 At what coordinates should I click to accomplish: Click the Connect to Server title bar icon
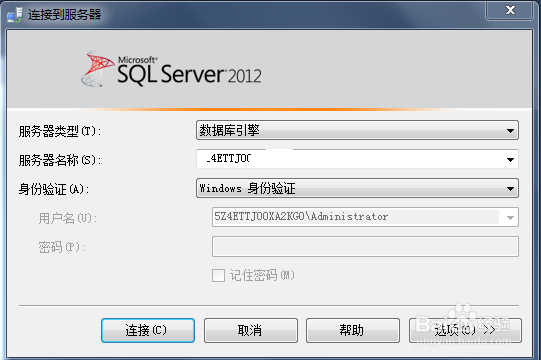click(x=14, y=14)
